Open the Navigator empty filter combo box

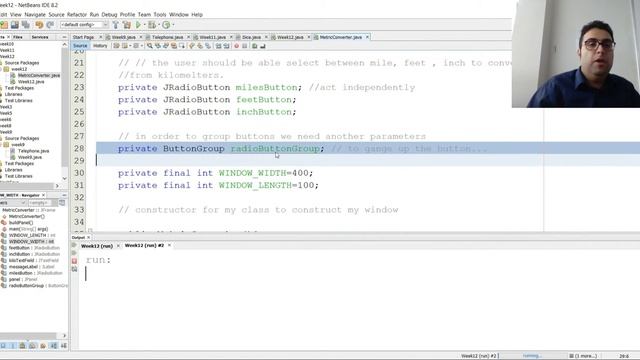[42, 203]
